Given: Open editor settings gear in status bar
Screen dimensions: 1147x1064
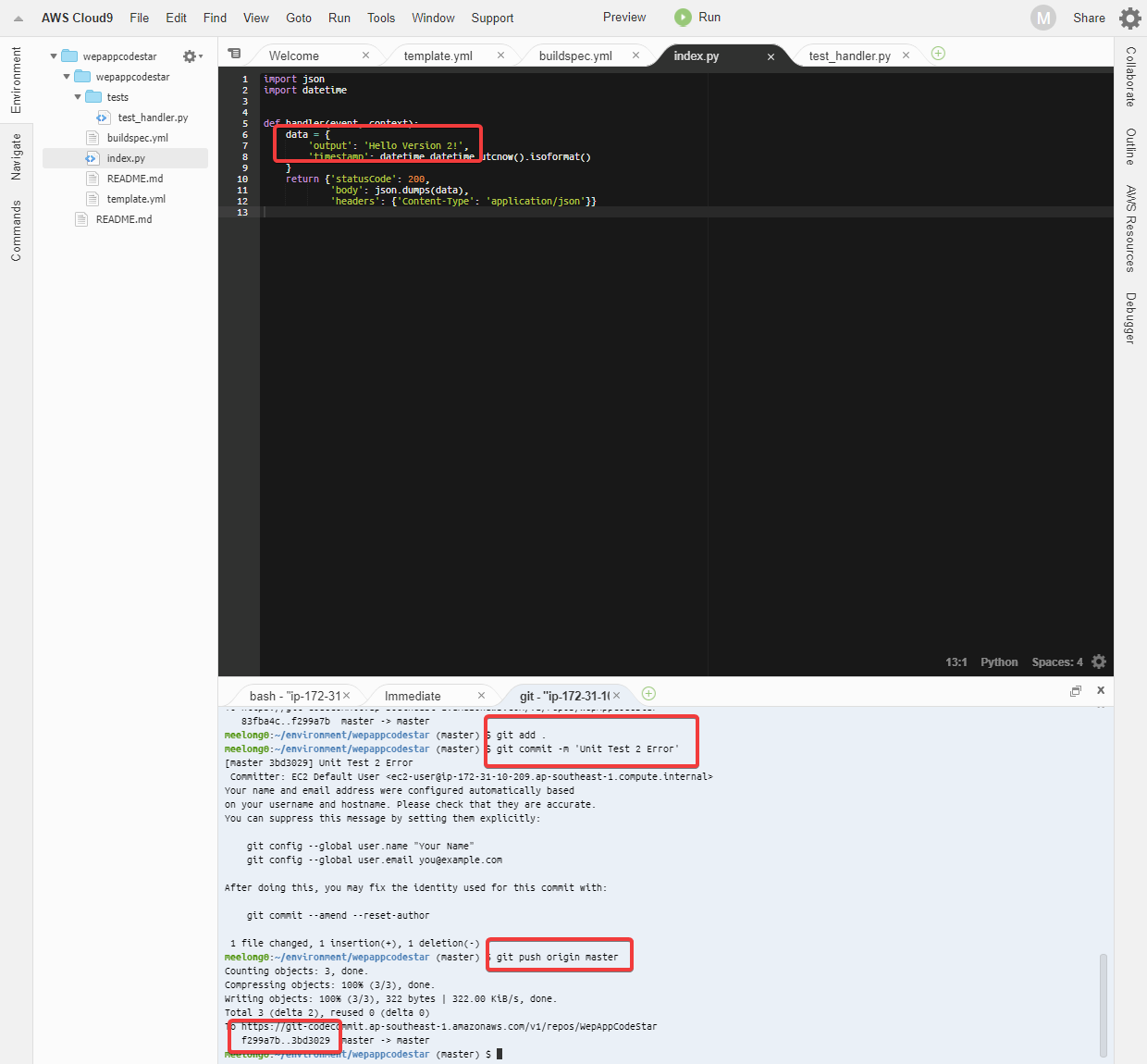Looking at the screenshot, I should click(x=1099, y=662).
